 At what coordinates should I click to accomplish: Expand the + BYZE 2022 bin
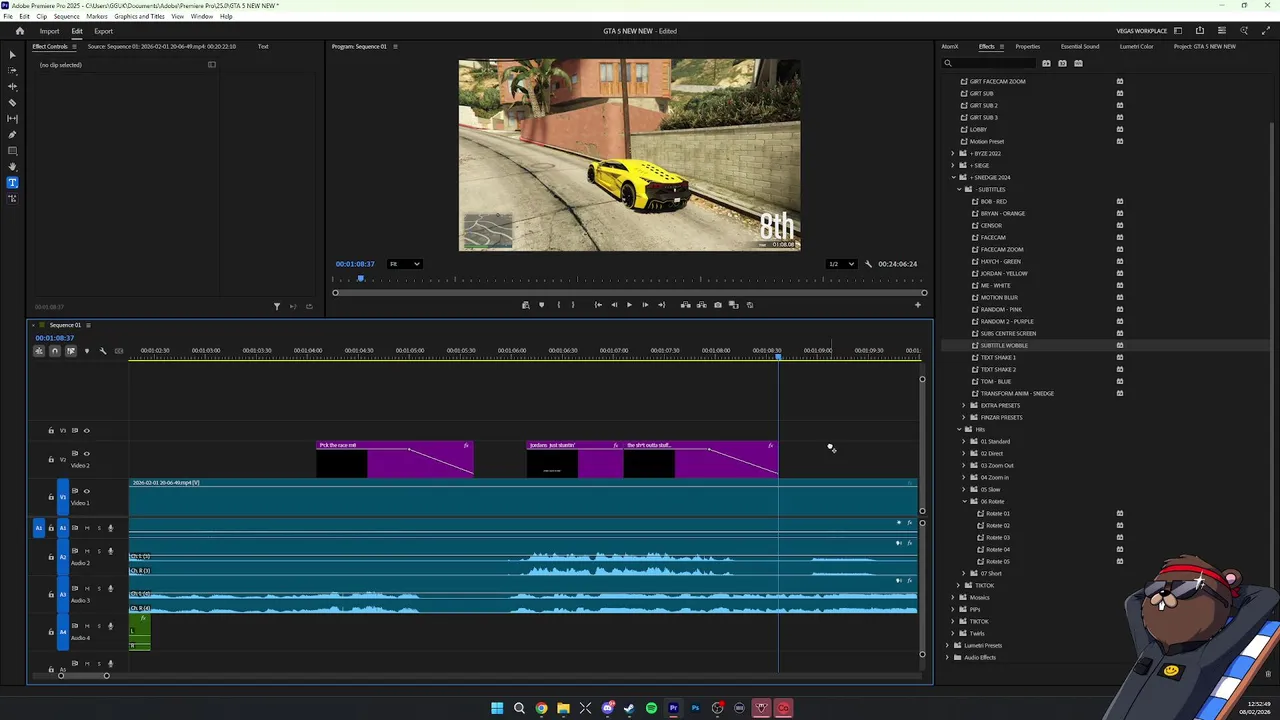coord(953,154)
